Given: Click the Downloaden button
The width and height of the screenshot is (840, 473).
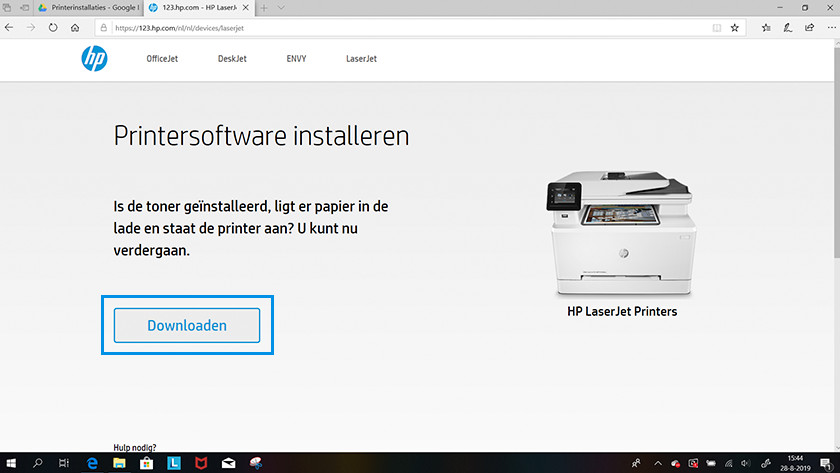Looking at the screenshot, I should point(187,326).
